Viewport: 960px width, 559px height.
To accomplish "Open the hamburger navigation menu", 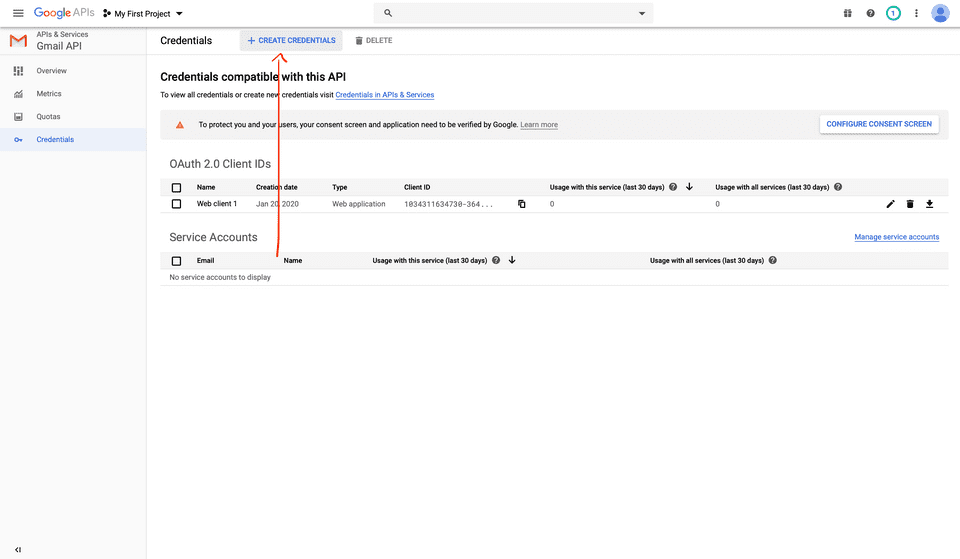I will tap(18, 13).
